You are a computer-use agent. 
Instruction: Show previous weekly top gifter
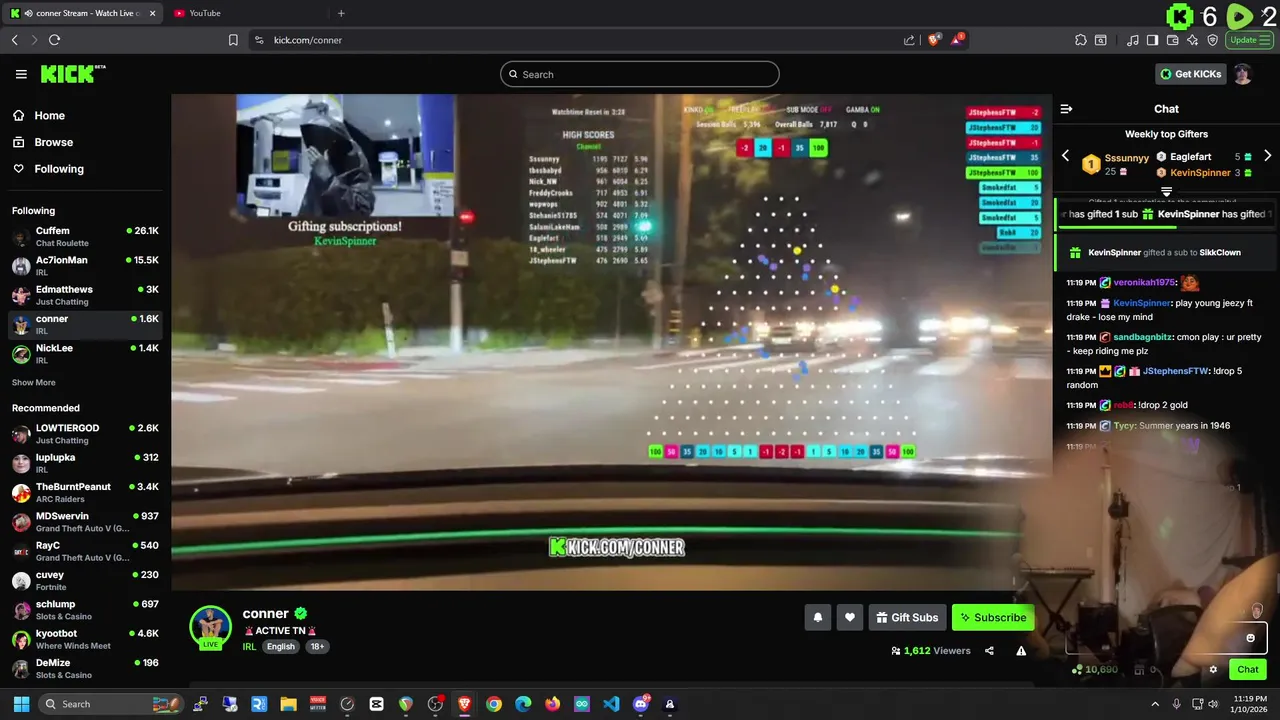(x=1065, y=156)
